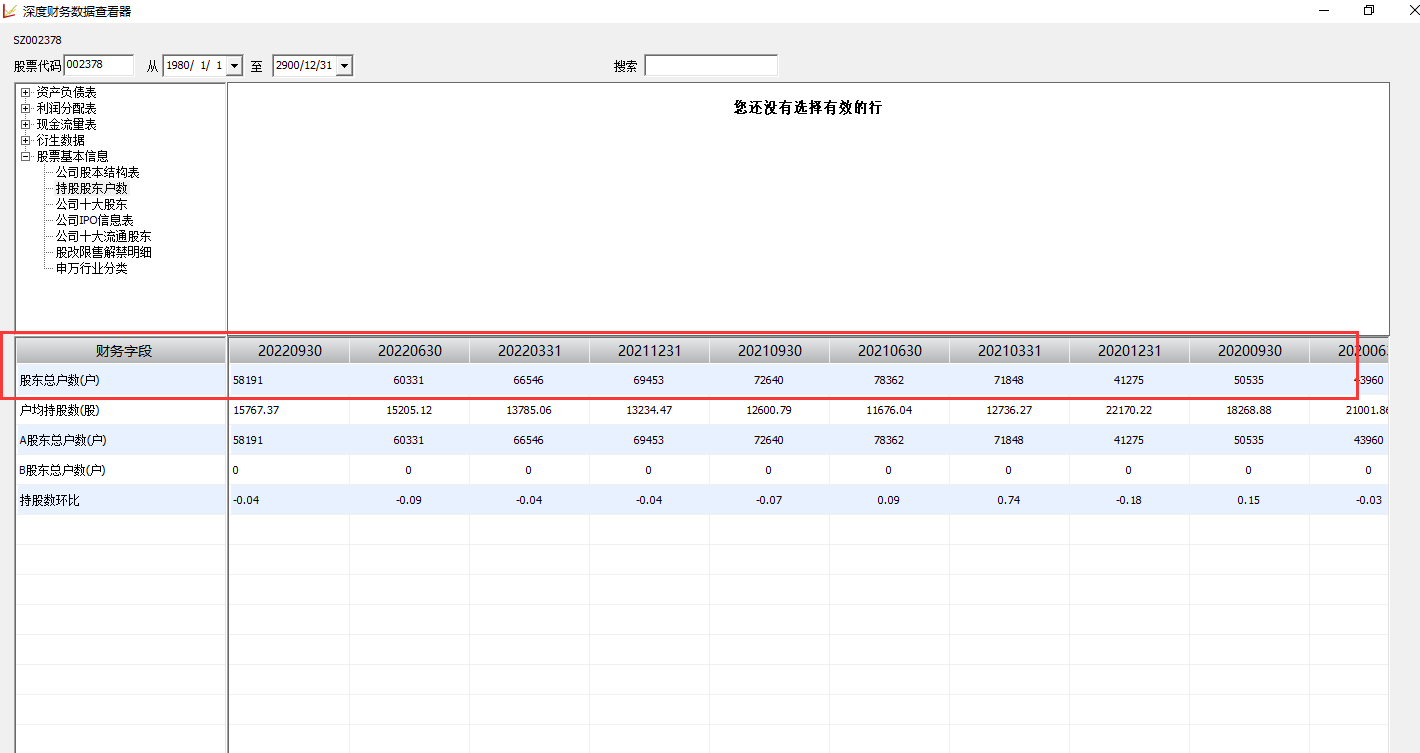The height and width of the screenshot is (753, 1420).
Task: Select the 持股数环比 row label
Action: point(50,500)
